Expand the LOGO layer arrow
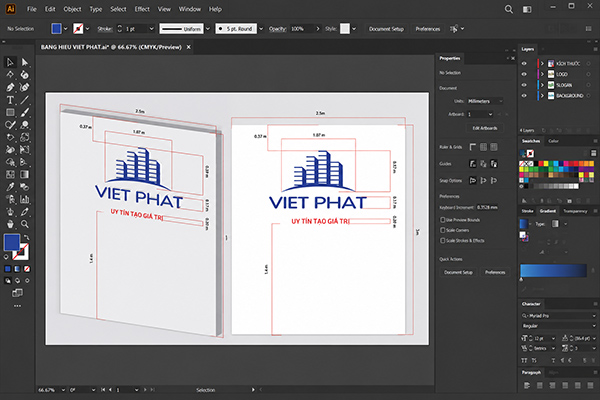 tap(542, 74)
